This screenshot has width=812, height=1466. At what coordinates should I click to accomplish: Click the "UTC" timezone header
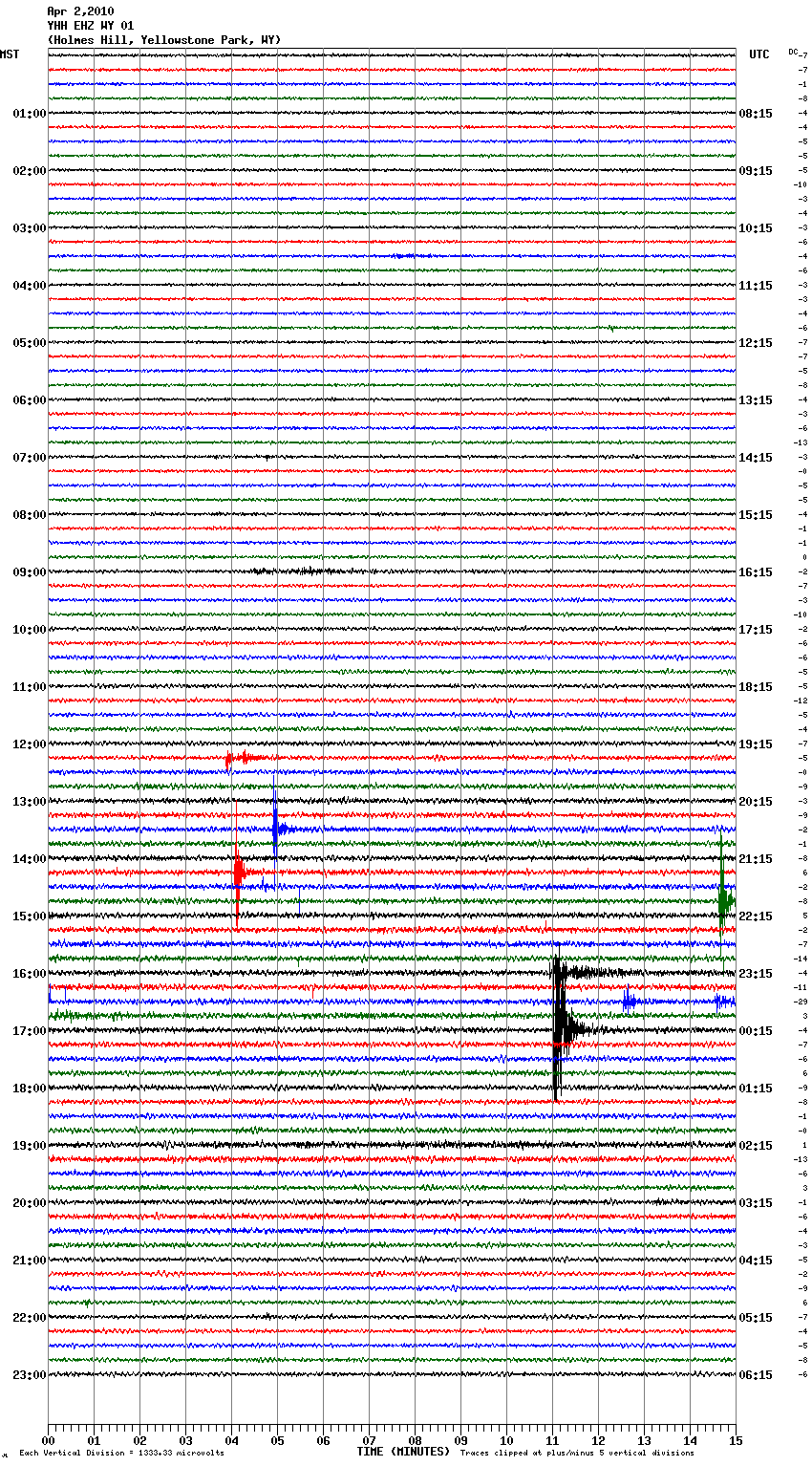pyautogui.click(x=759, y=54)
